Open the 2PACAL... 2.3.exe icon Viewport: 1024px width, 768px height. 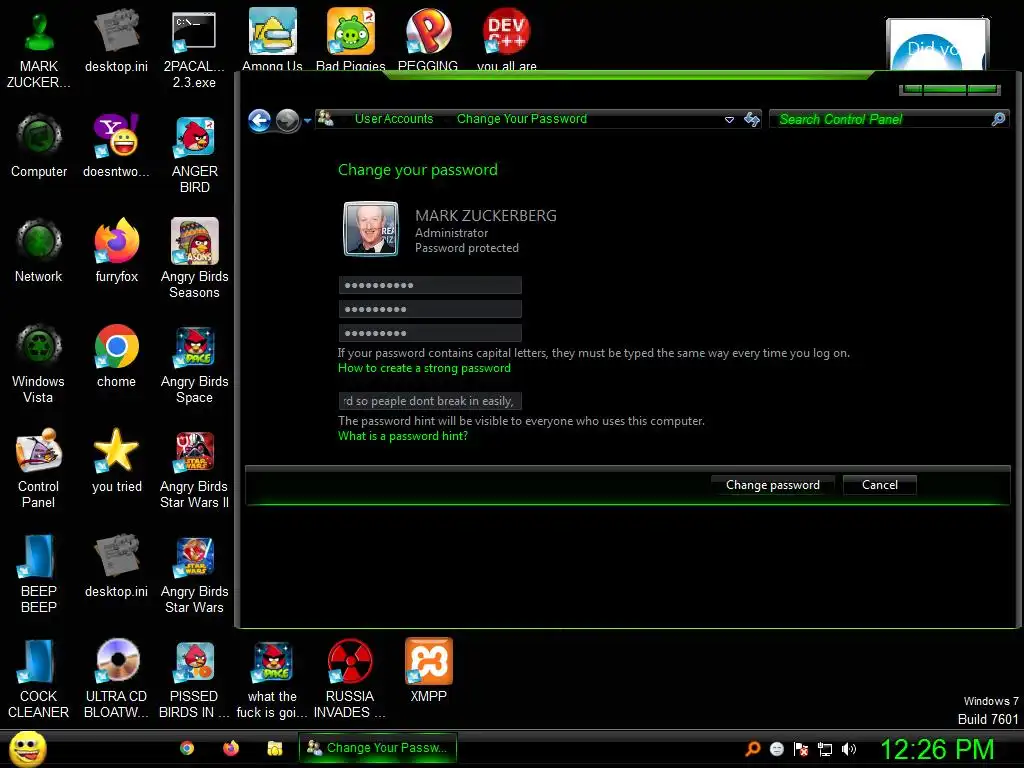click(194, 49)
